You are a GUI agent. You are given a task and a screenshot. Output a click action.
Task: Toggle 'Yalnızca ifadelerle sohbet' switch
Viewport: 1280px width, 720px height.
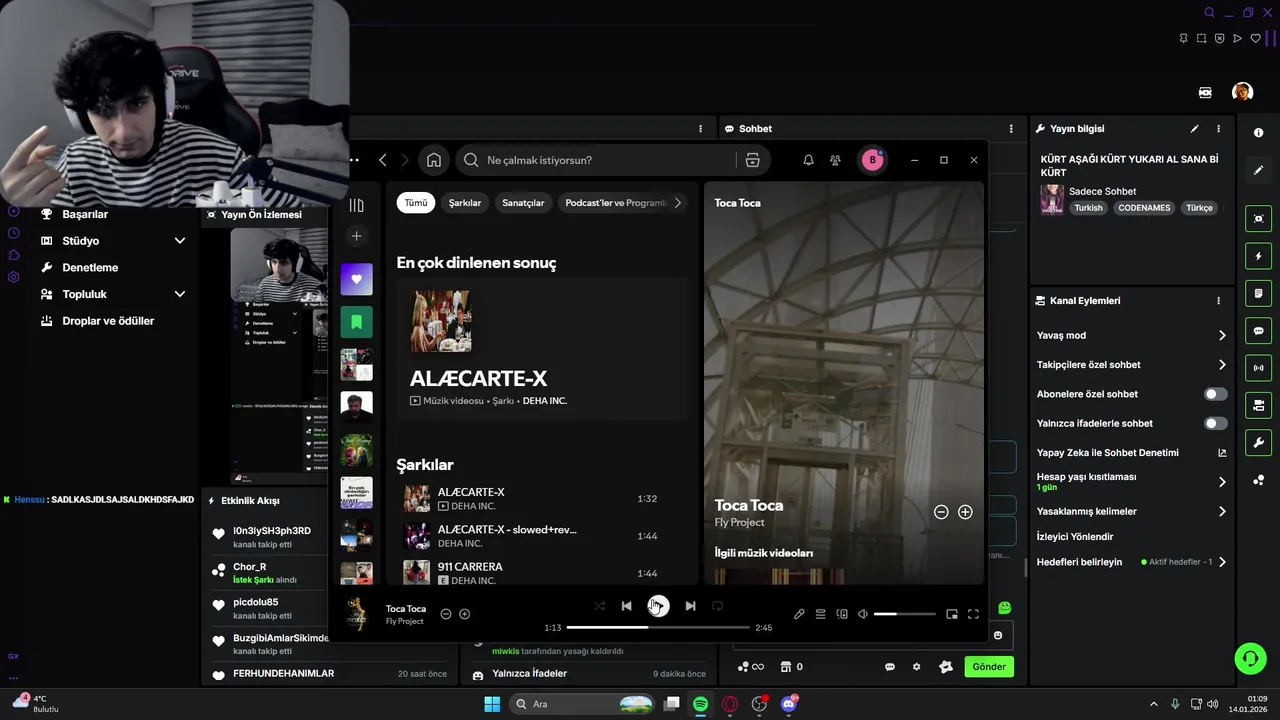click(1215, 424)
